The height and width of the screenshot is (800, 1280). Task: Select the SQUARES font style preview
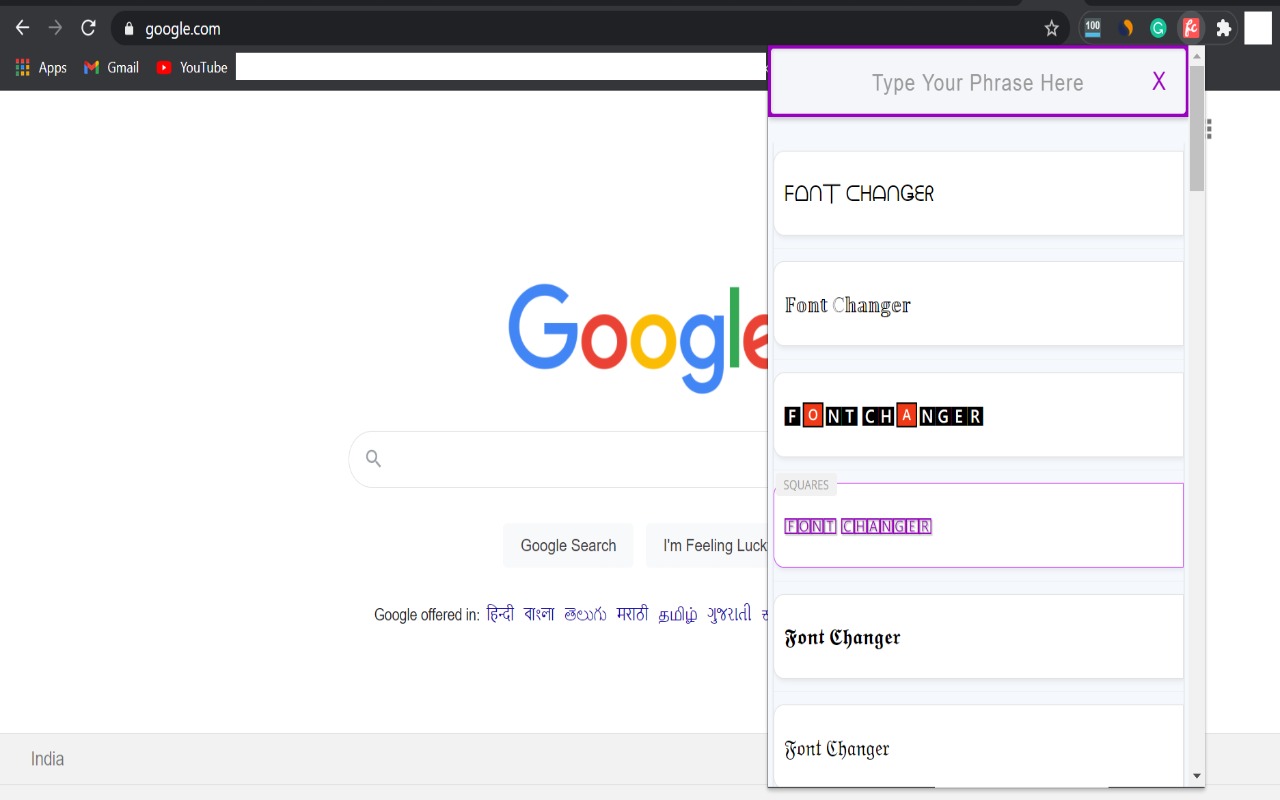978,525
